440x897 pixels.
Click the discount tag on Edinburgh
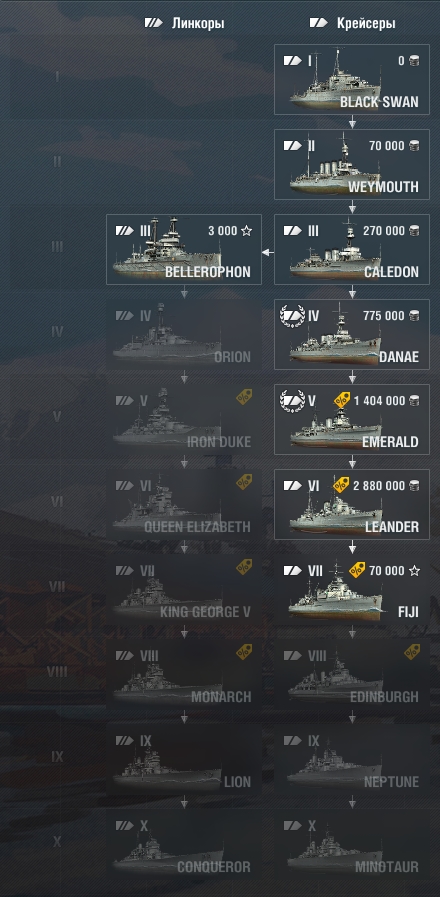[x=413, y=652]
